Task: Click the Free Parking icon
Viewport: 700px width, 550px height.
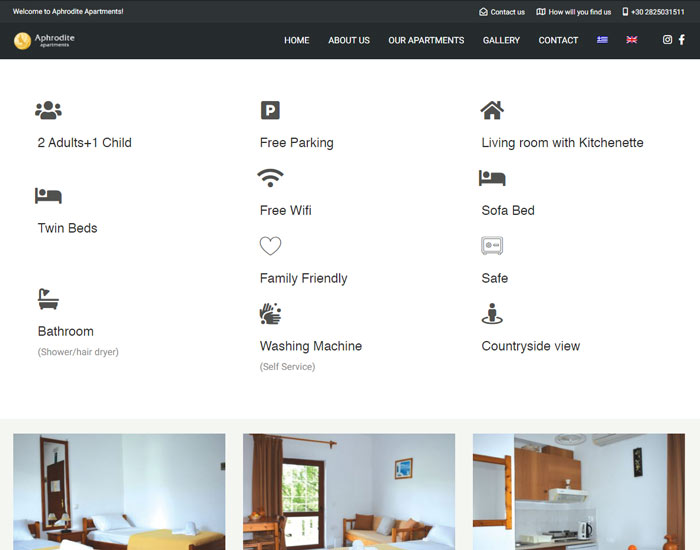Action: 270,111
